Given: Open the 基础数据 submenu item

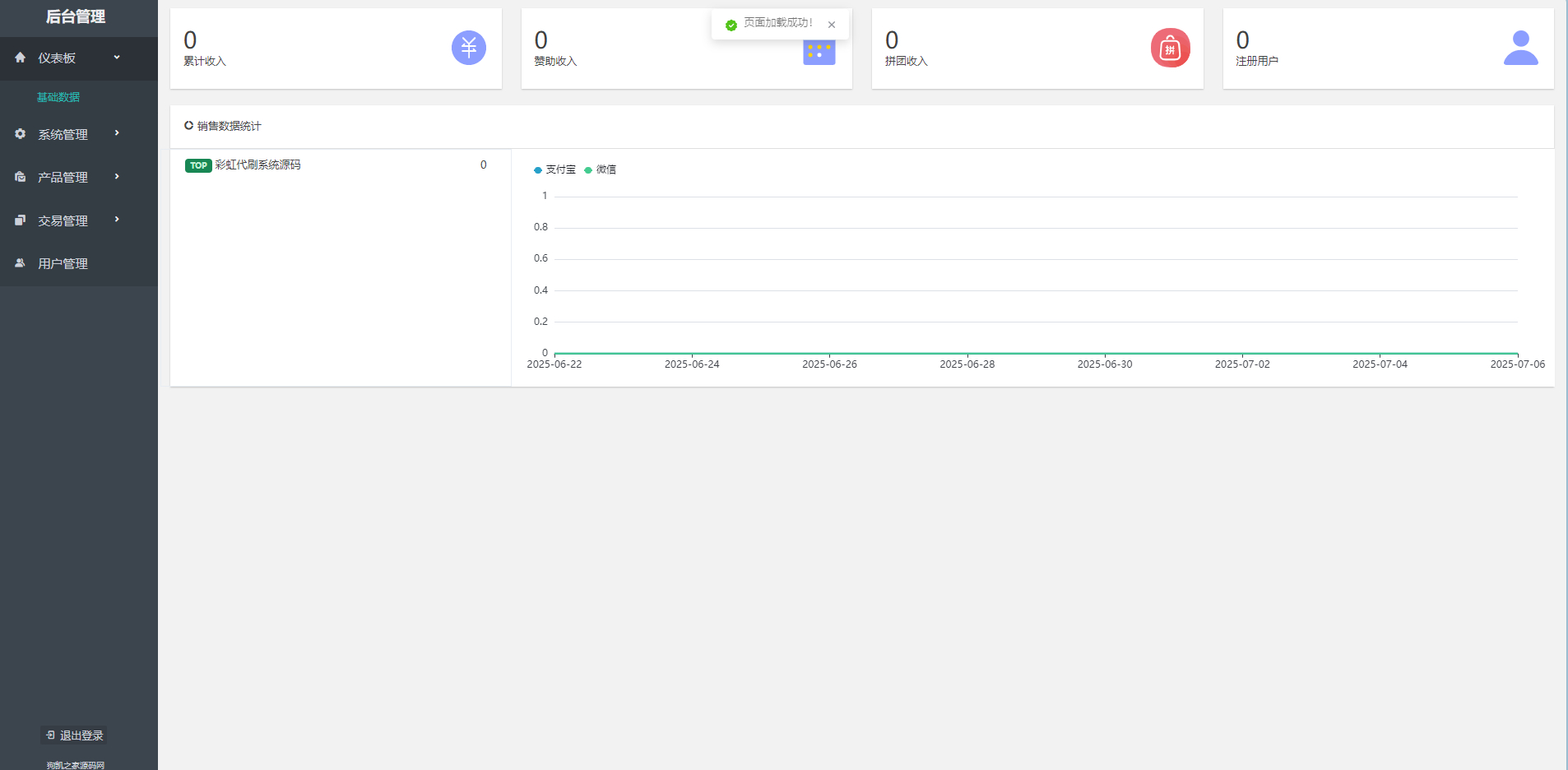Looking at the screenshot, I should pyautogui.click(x=58, y=97).
